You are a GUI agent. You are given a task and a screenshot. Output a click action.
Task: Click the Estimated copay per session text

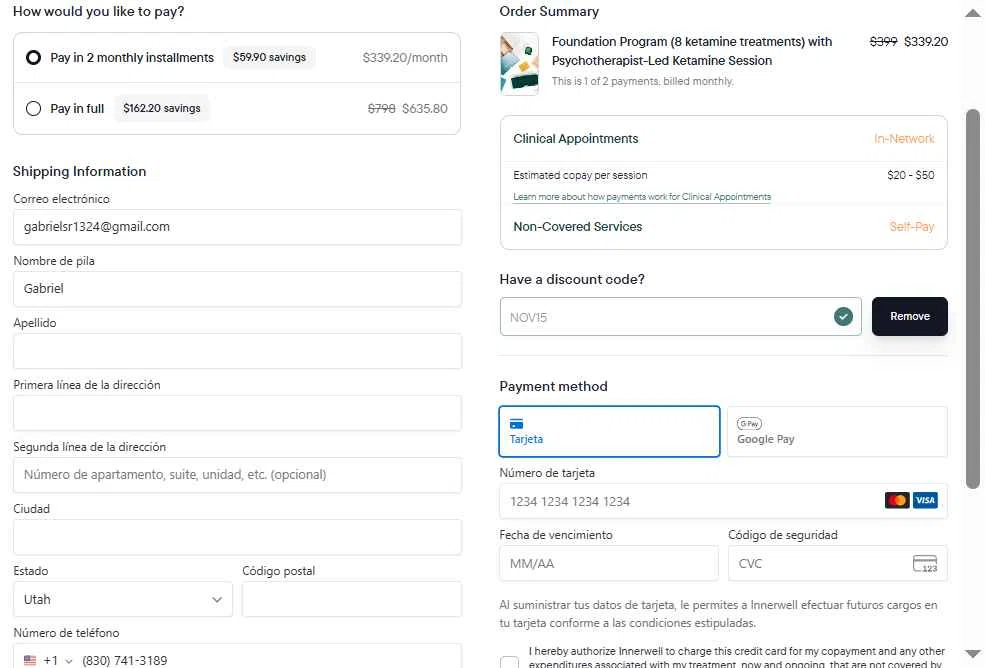580,175
